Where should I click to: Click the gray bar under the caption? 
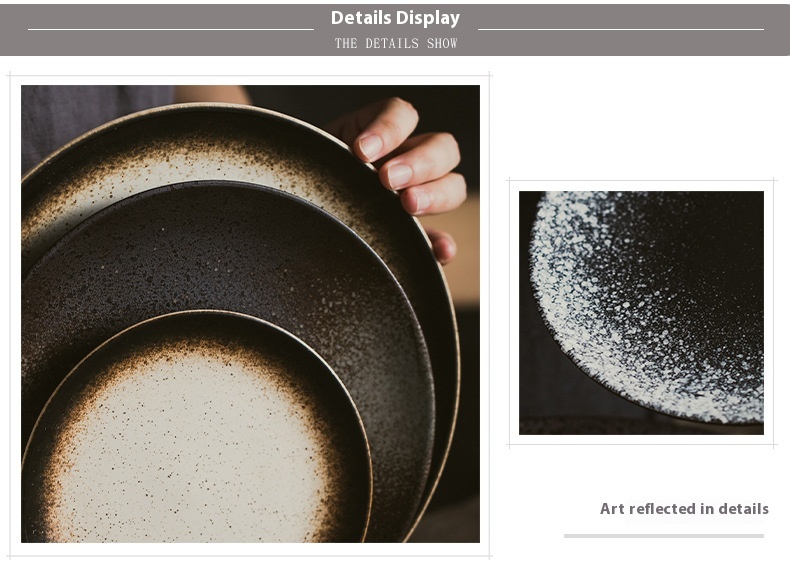point(664,536)
